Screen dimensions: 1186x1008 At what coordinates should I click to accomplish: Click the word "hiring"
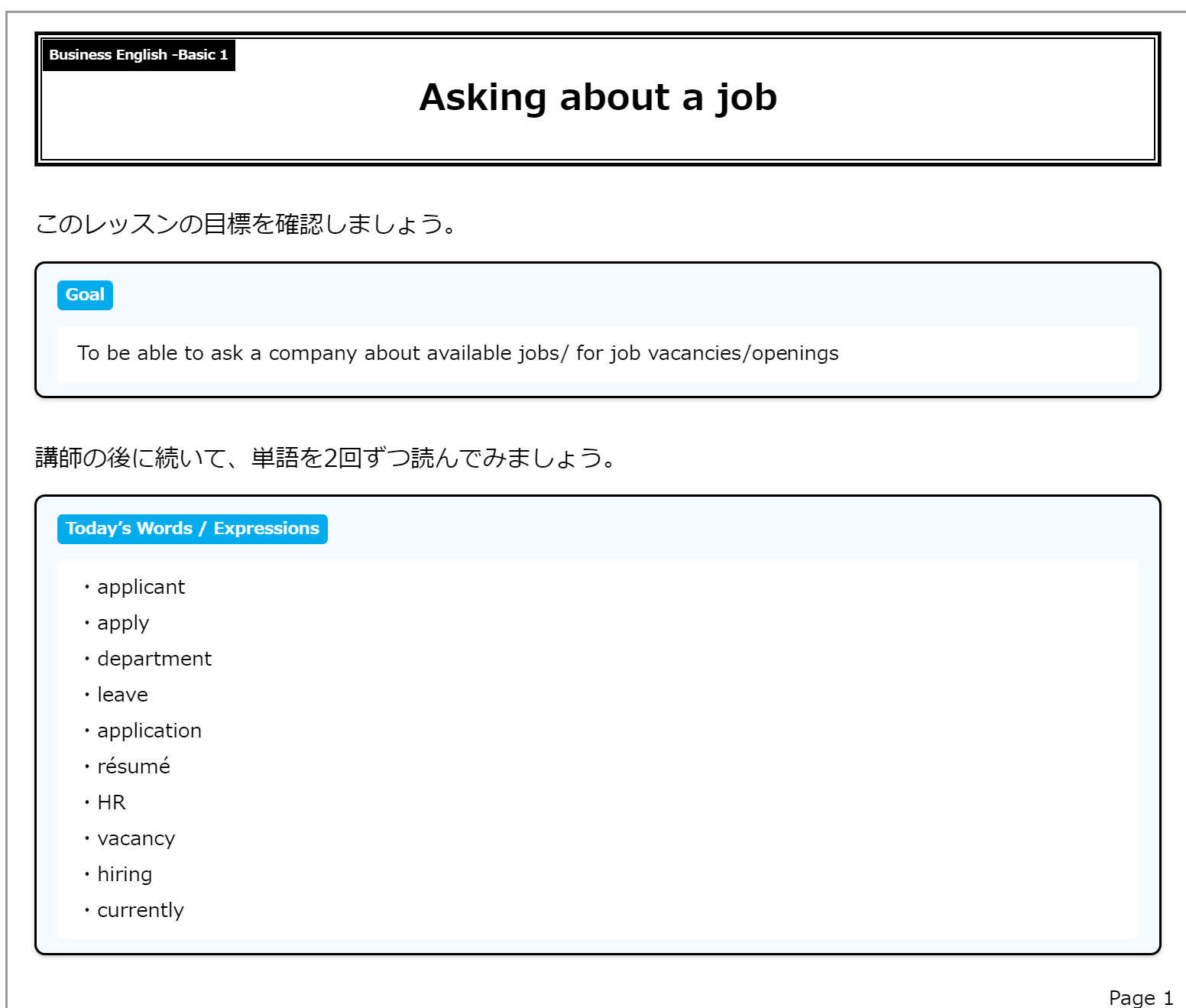(125, 874)
